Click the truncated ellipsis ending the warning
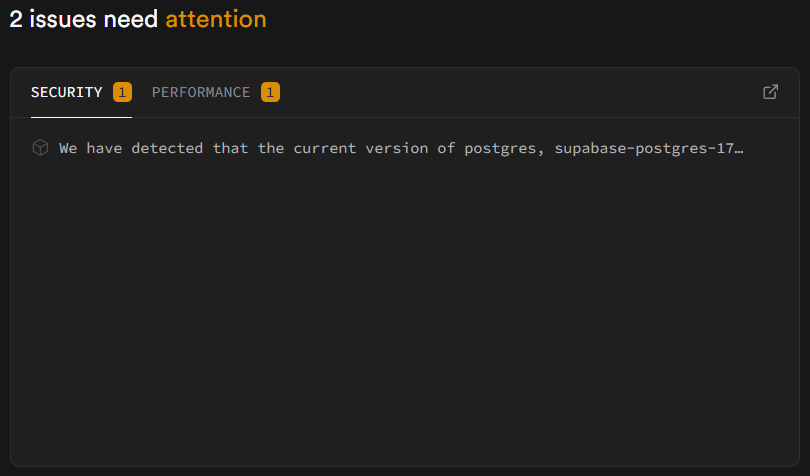Viewport: 810px width, 476px height. 739,148
